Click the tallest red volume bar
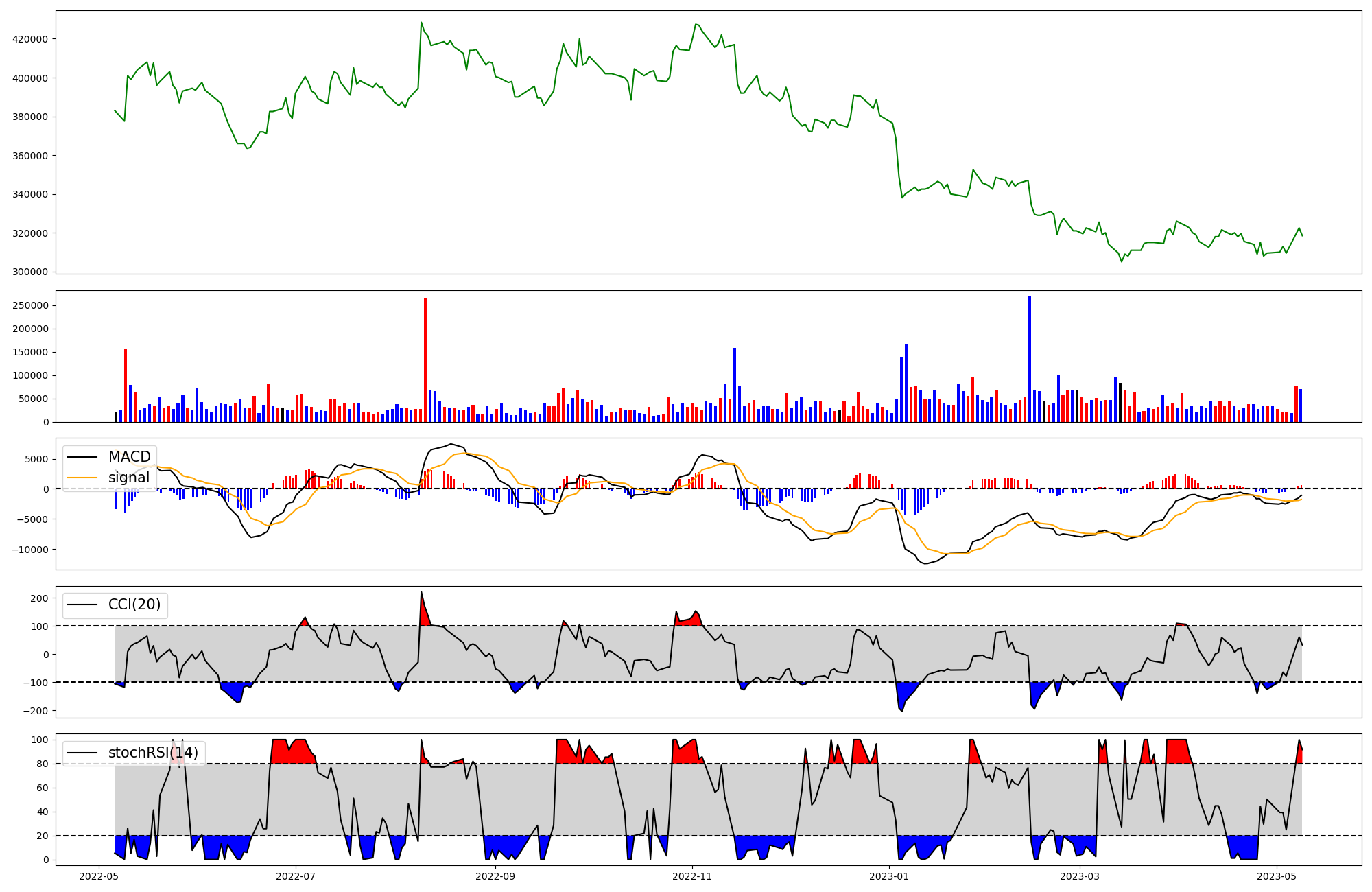The width and height of the screenshot is (1372, 892). point(425,360)
